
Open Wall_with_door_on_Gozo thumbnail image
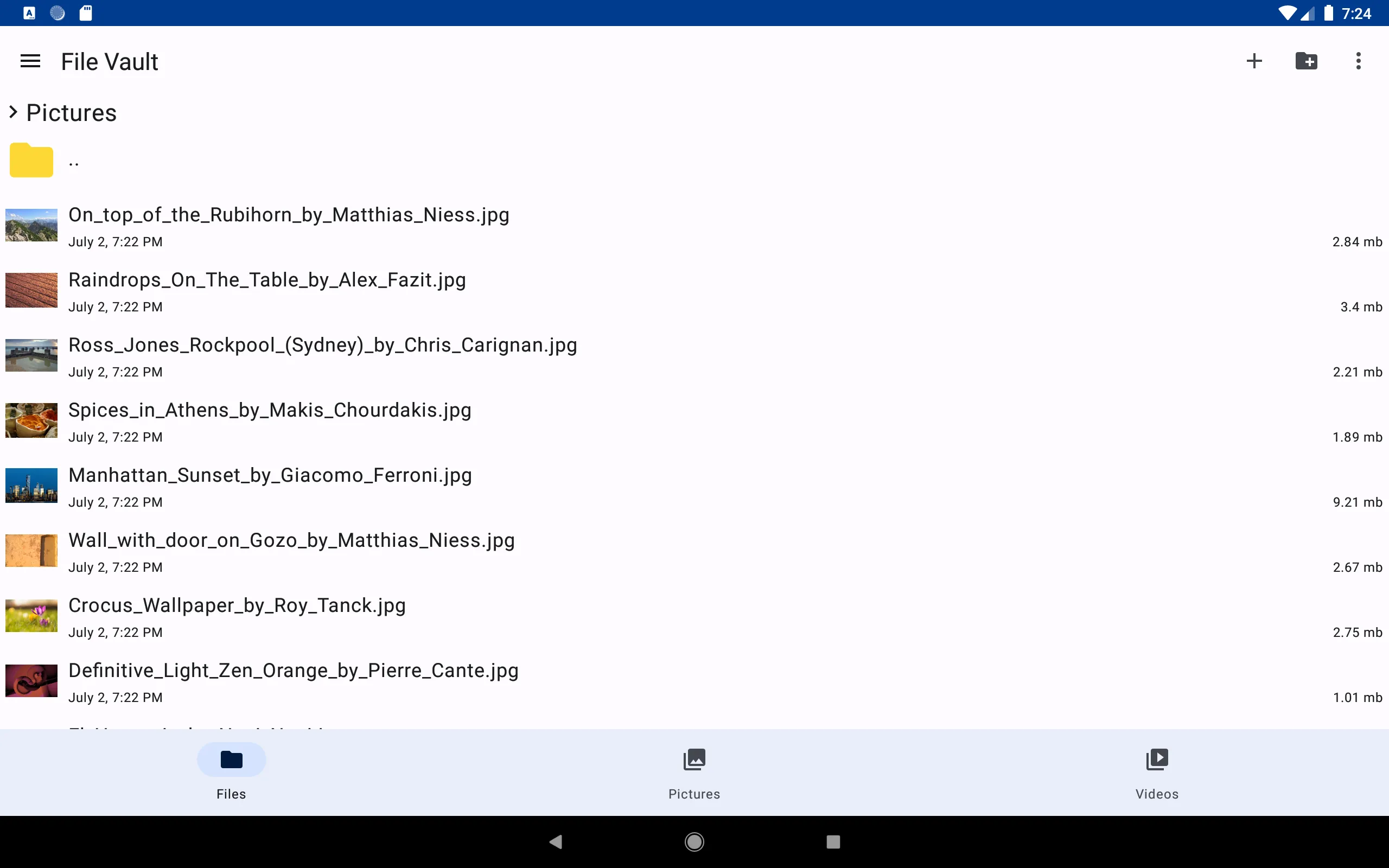(31, 551)
